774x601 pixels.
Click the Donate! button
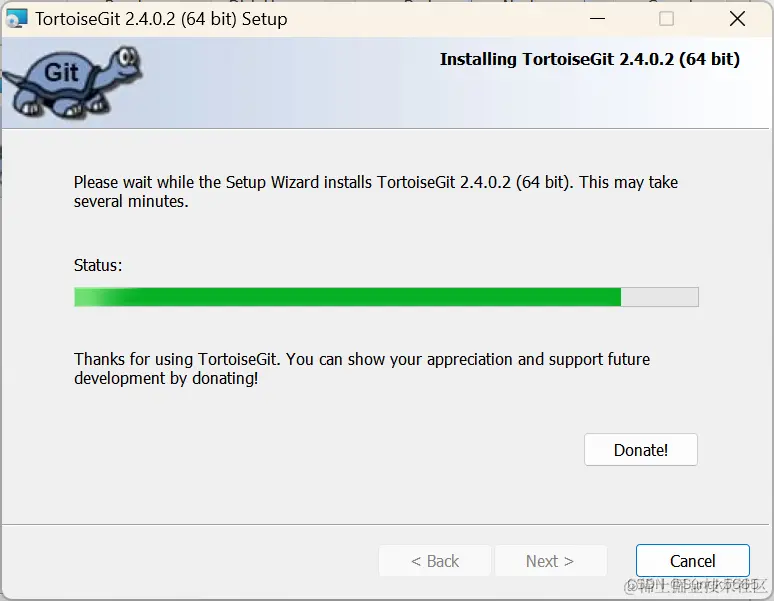tap(641, 450)
